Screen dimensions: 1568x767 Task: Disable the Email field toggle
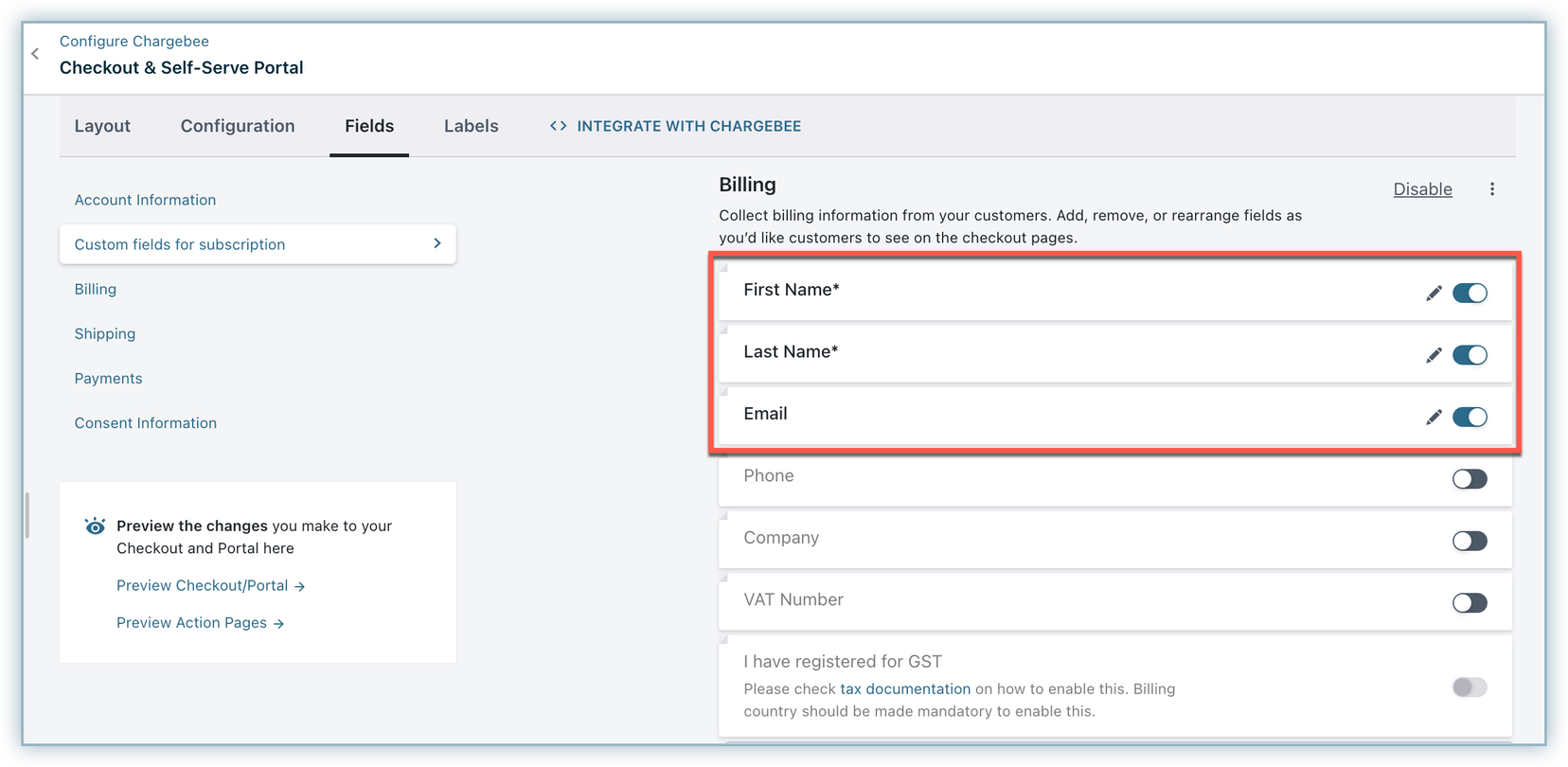pos(1470,418)
